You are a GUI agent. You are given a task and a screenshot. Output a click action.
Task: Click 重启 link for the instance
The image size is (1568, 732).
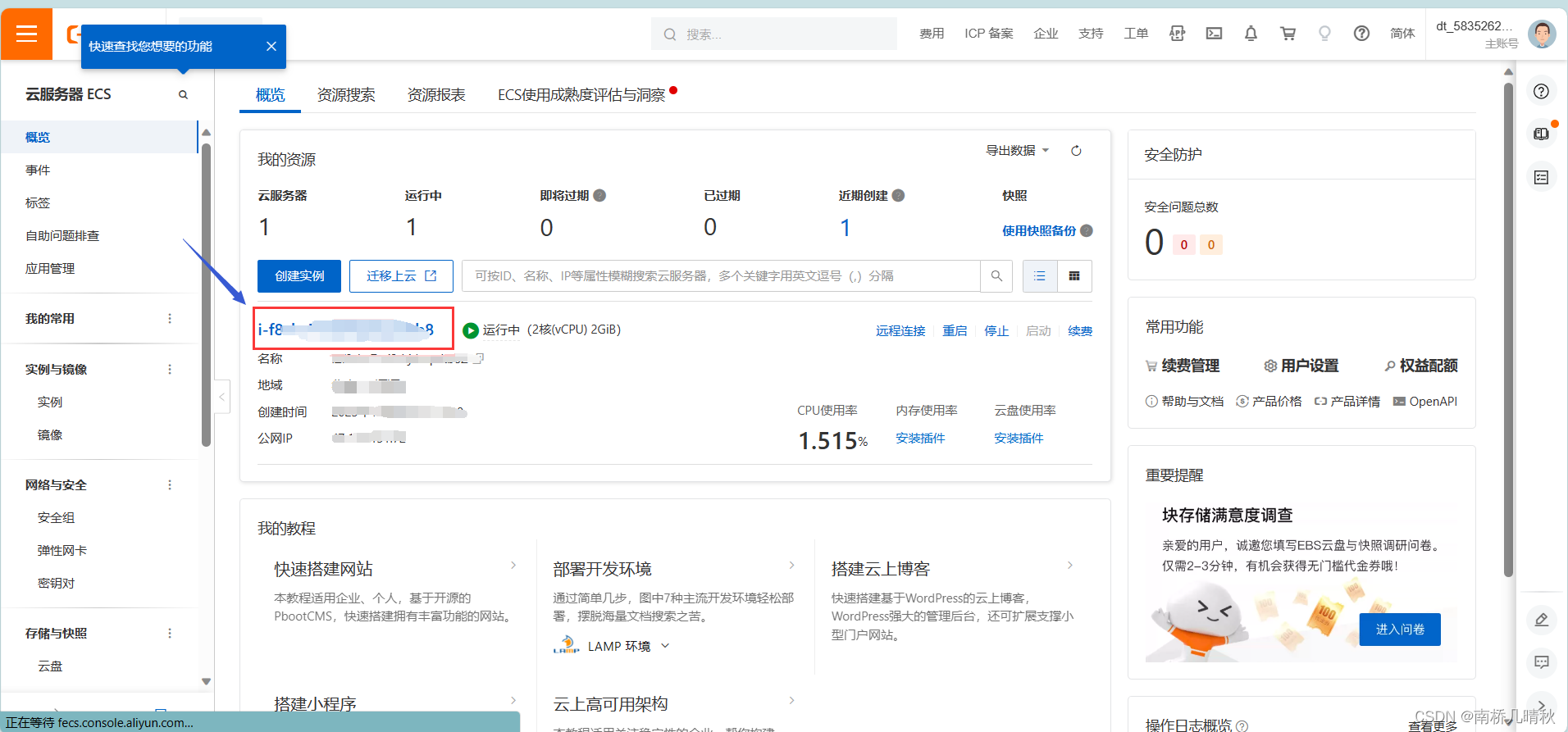955,331
